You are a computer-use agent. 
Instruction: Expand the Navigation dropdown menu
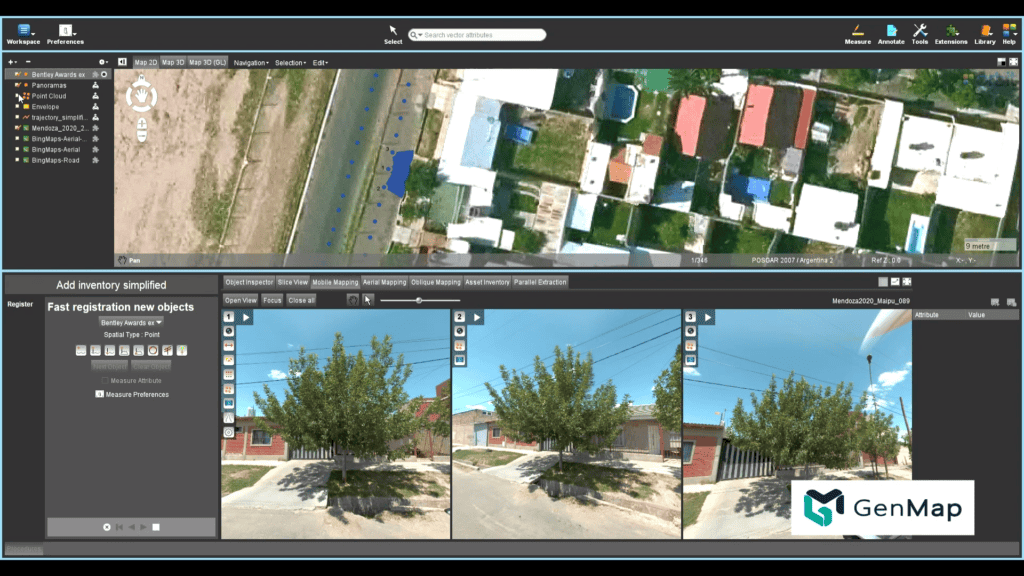tap(251, 62)
